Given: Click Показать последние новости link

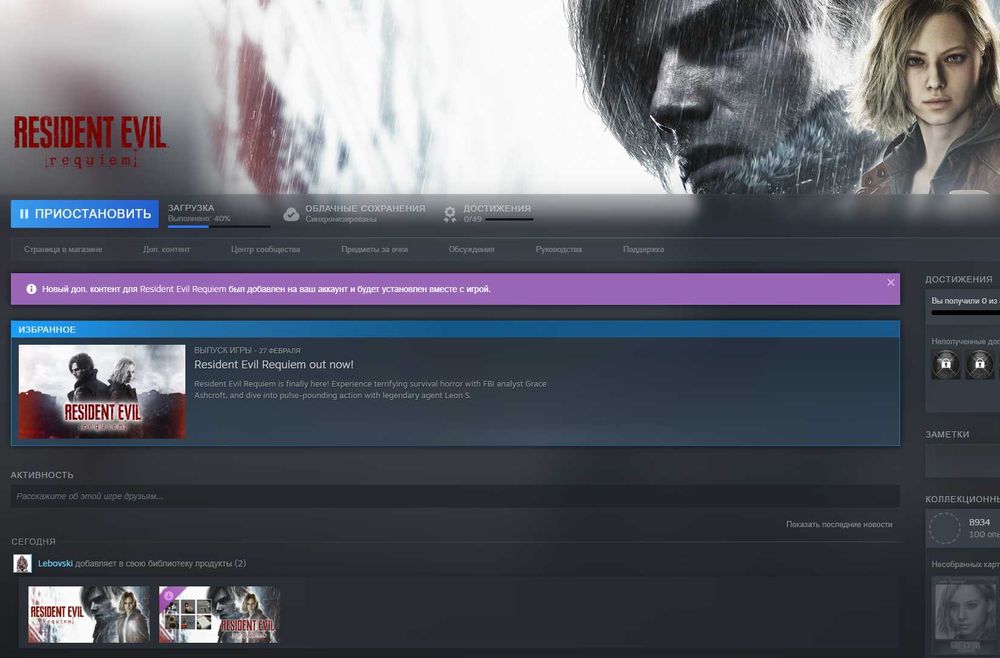Looking at the screenshot, I should (839, 524).
